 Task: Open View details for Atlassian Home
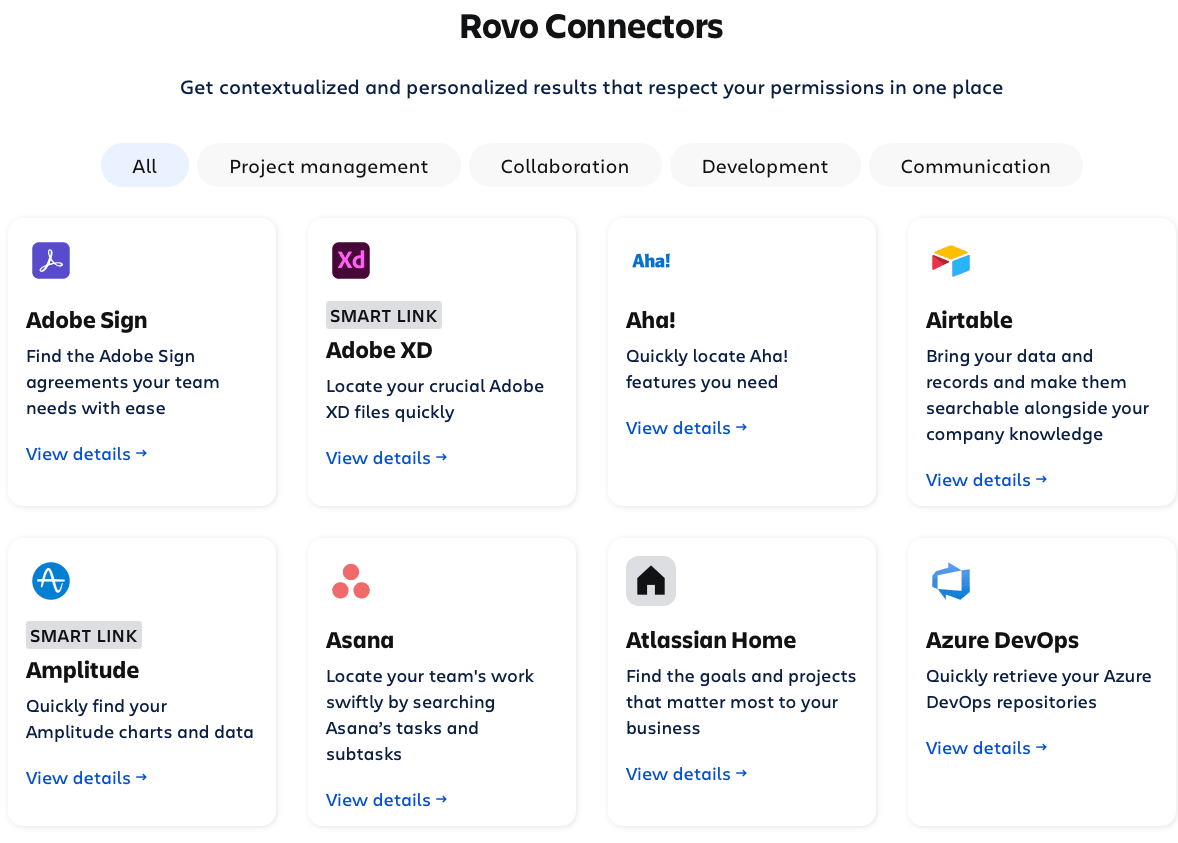[687, 774]
